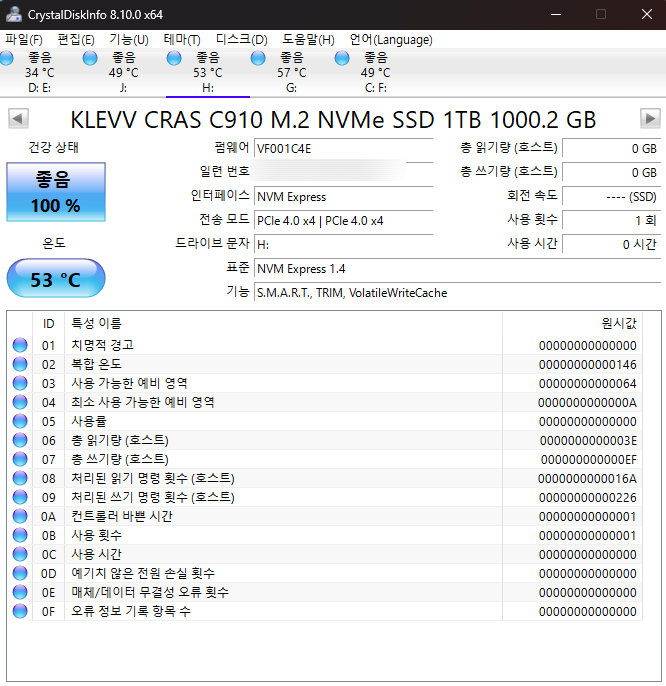Open the 편집(E) menu
The height and width of the screenshot is (686, 666).
tap(76, 40)
